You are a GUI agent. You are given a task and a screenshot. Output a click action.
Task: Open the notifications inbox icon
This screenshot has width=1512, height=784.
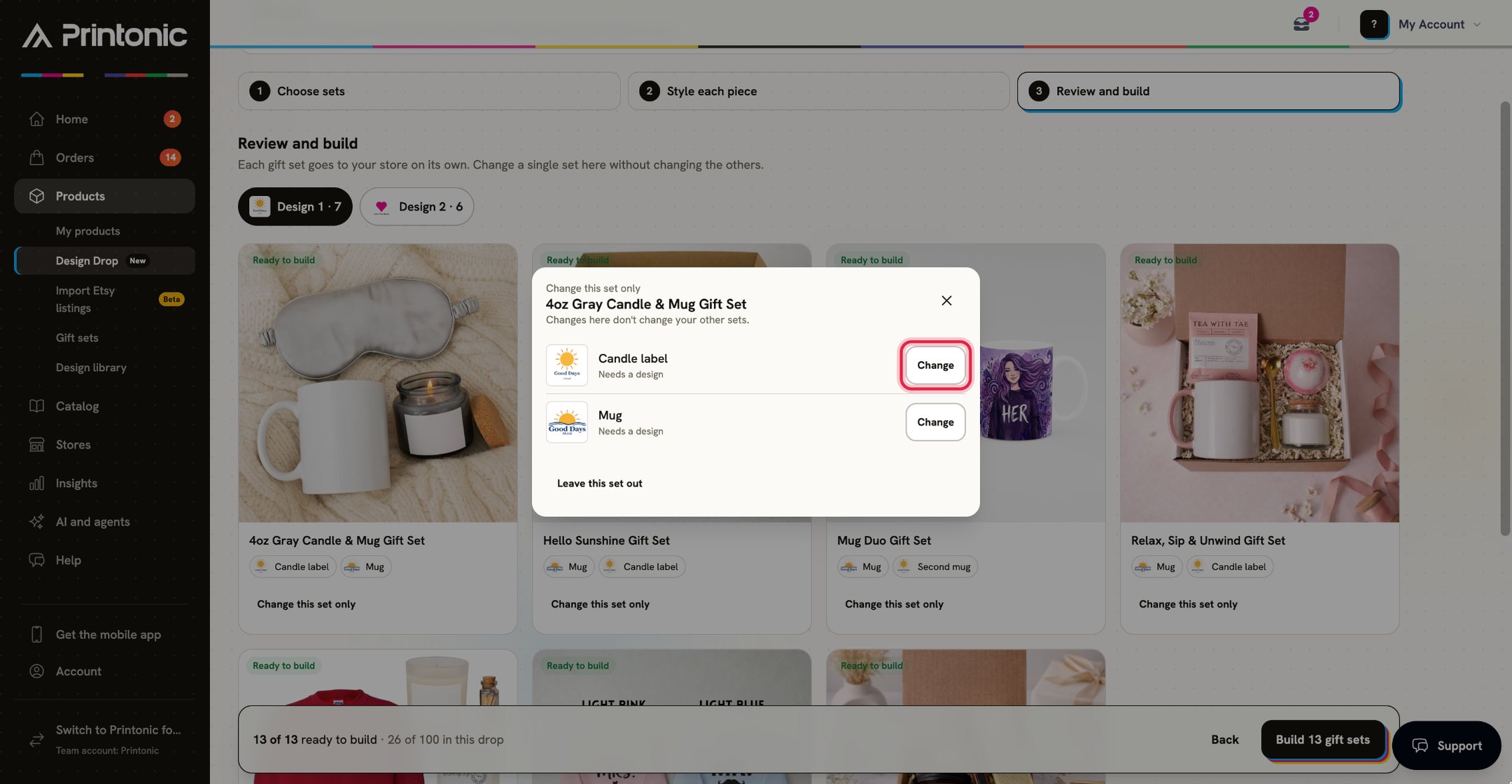click(x=1301, y=24)
